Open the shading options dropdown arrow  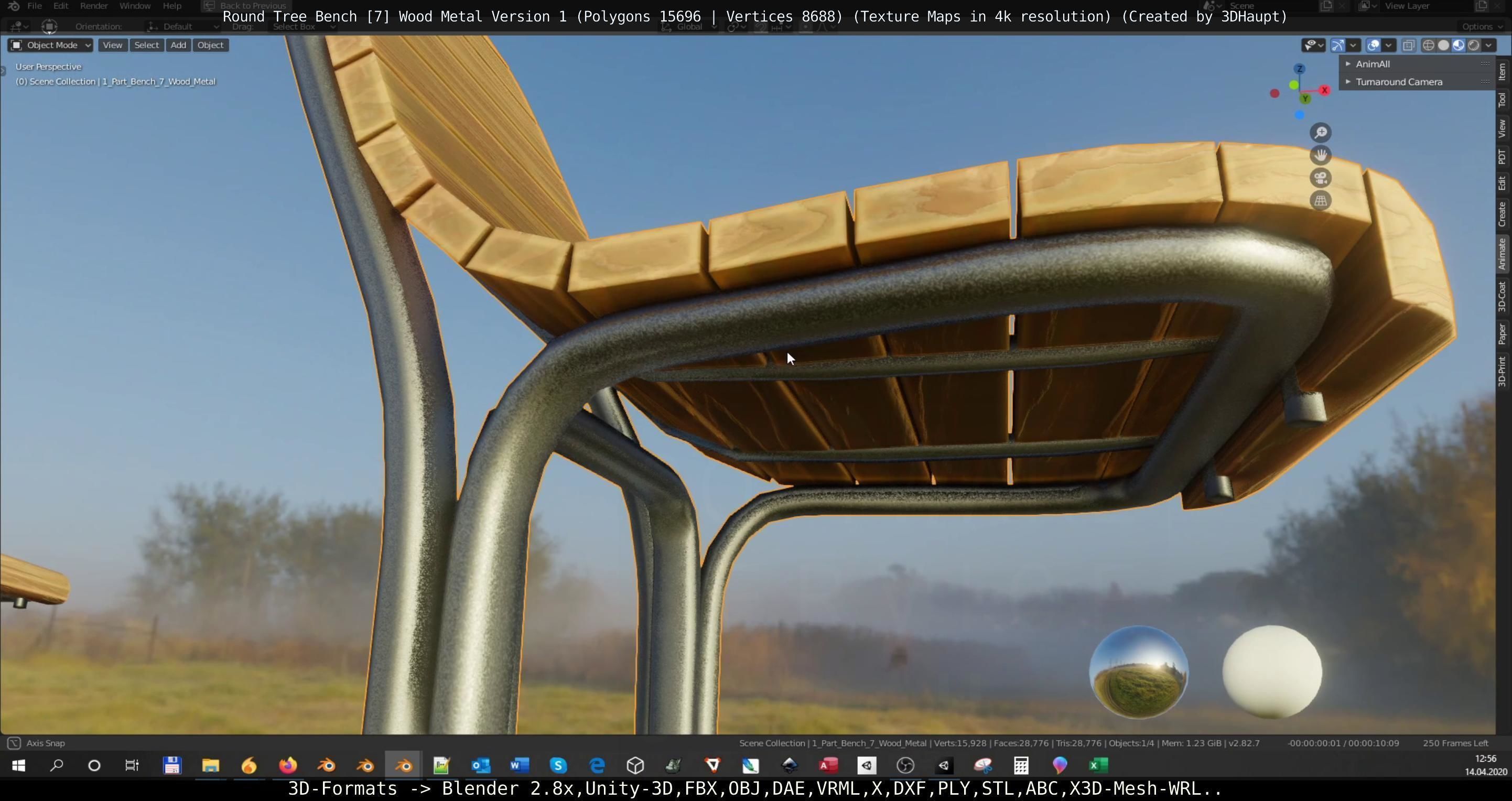click(x=1488, y=45)
